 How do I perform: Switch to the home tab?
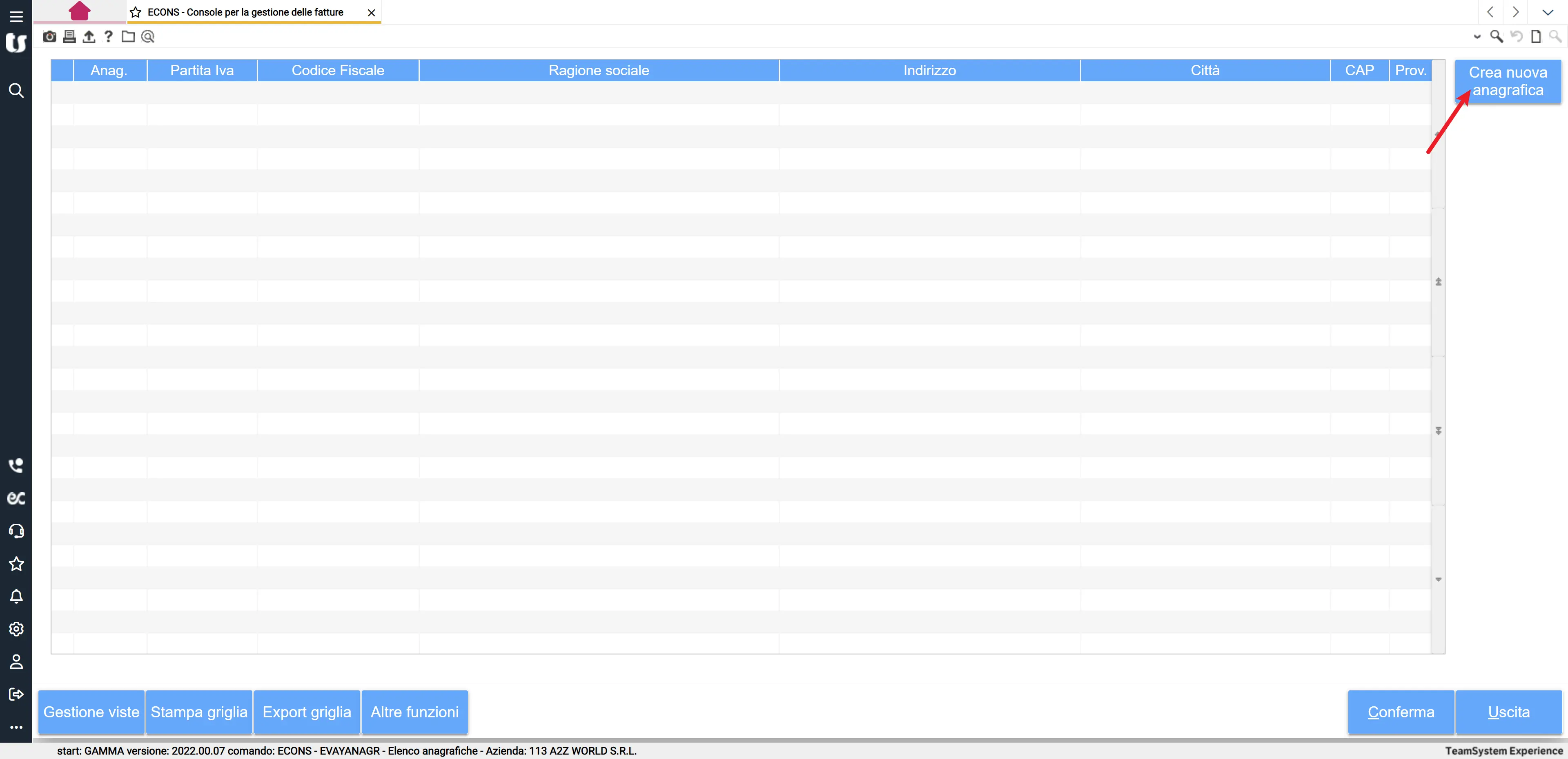coord(80,11)
